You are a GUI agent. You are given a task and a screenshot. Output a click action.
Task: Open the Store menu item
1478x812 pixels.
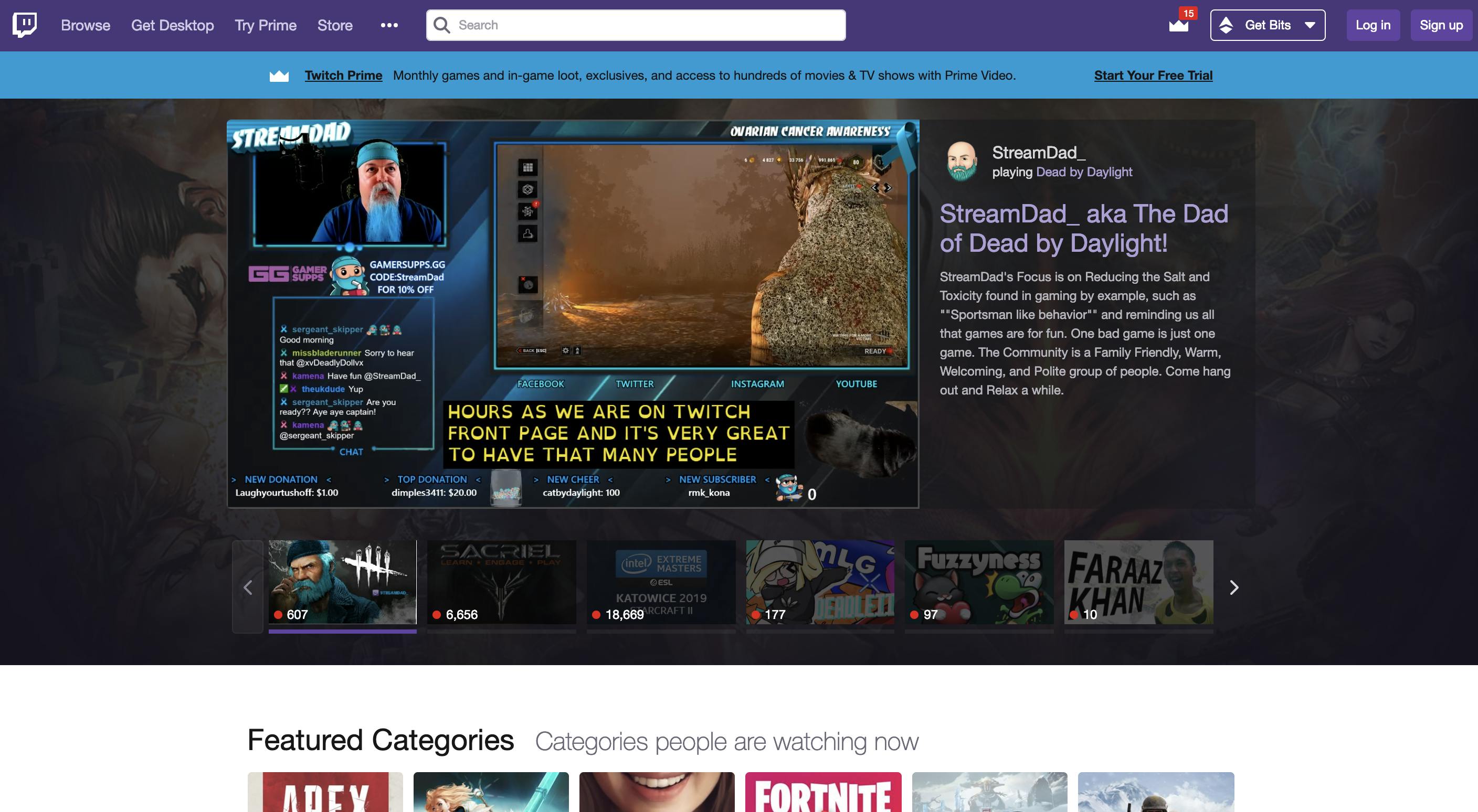(x=335, y=25)
